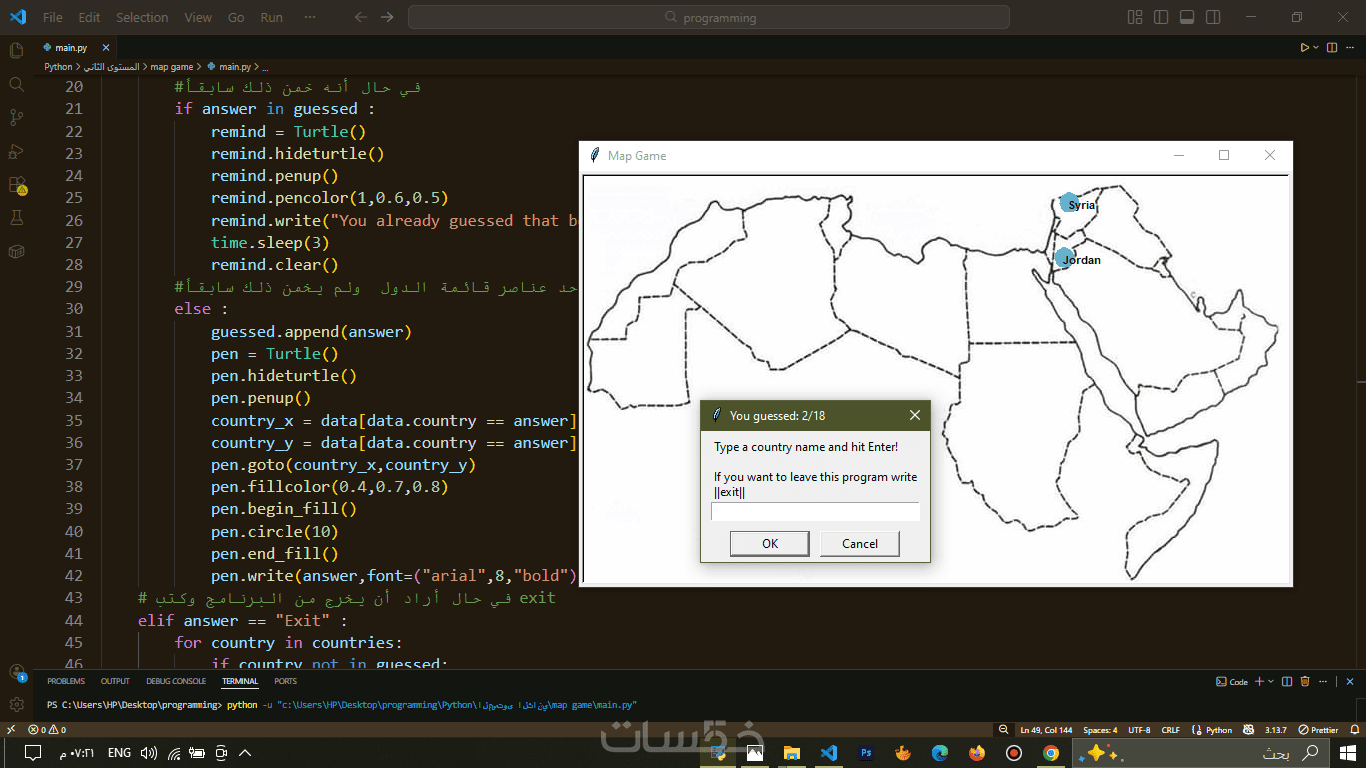Viewport: 1366px width, 768px height.
Task: Open the title bar overflow menu ellipsis
Action: (310, 17)
